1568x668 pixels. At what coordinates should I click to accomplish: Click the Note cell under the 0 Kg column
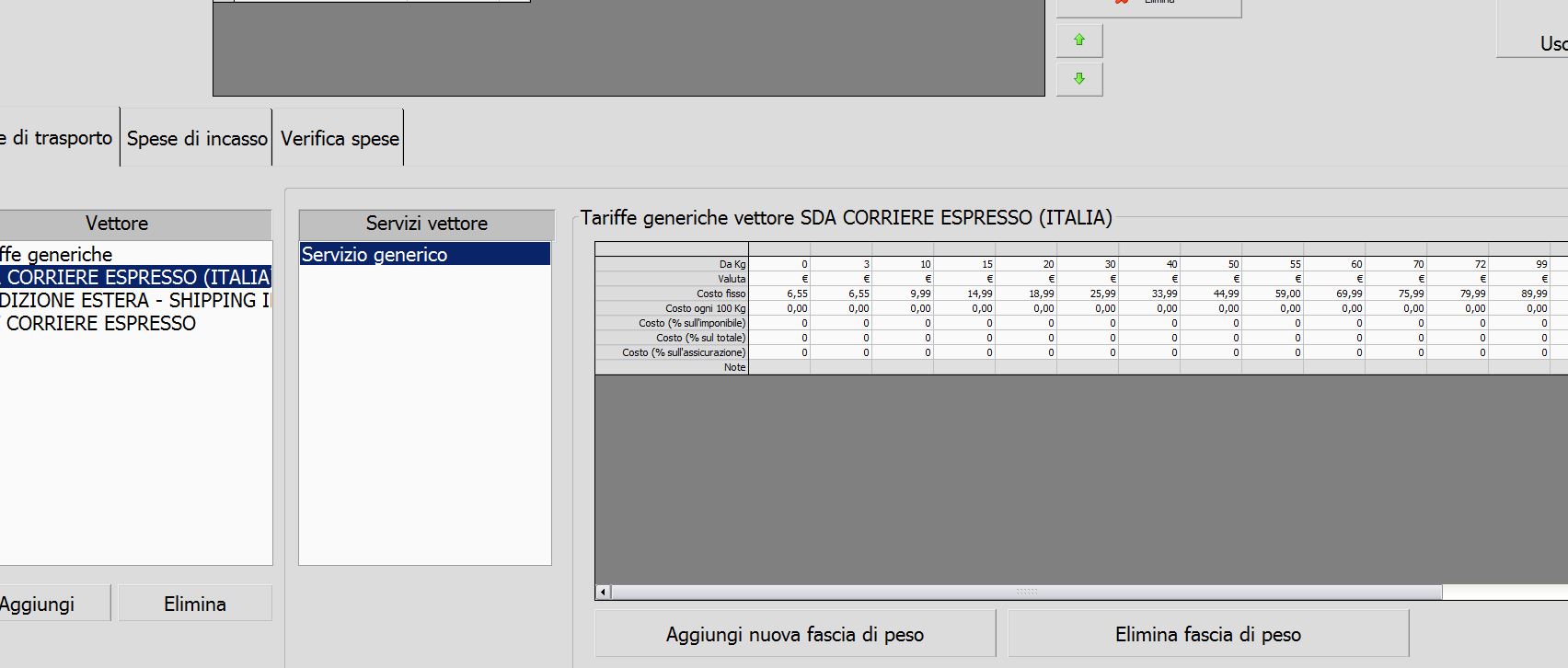779,367
